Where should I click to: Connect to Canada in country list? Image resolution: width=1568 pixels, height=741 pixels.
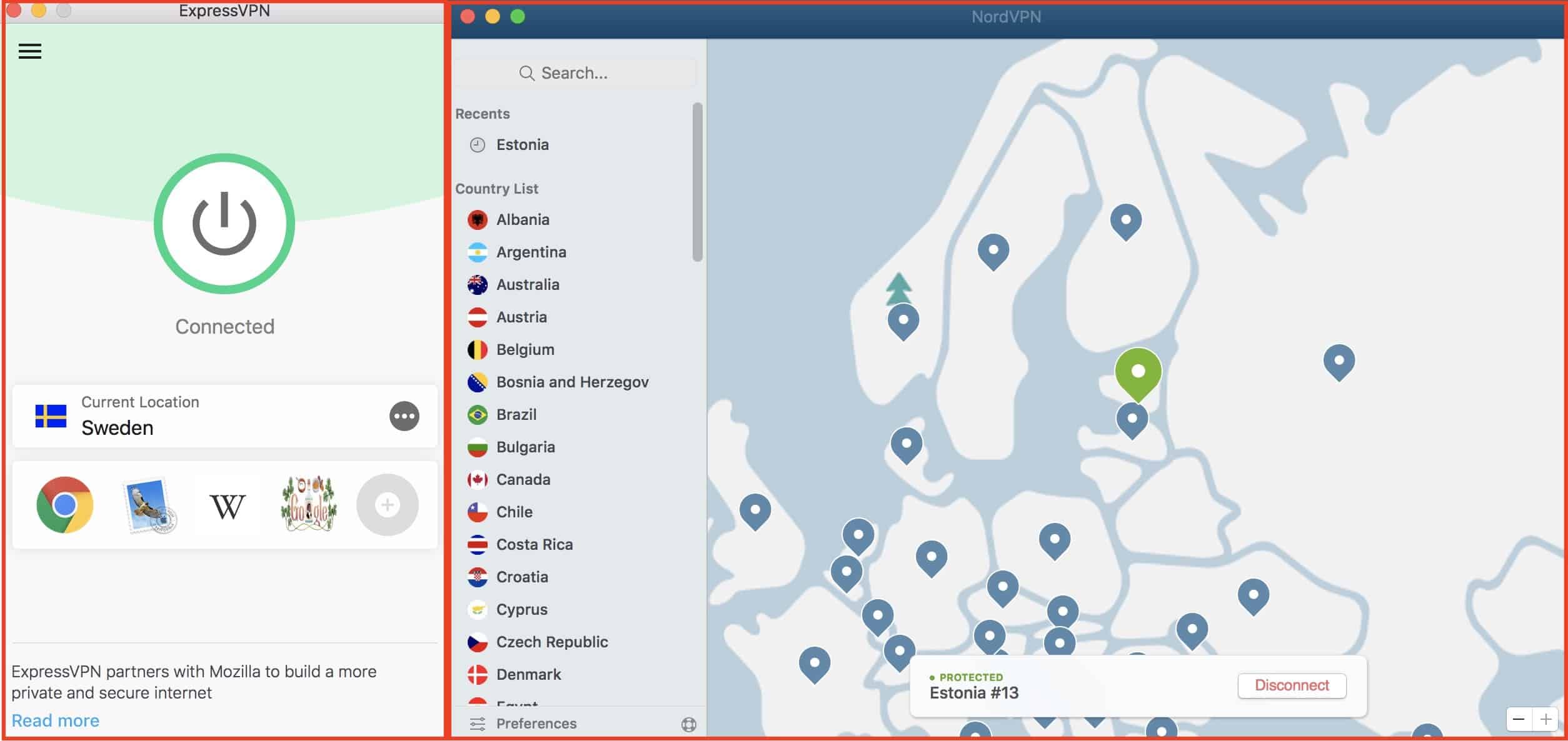tap(523, 480)
